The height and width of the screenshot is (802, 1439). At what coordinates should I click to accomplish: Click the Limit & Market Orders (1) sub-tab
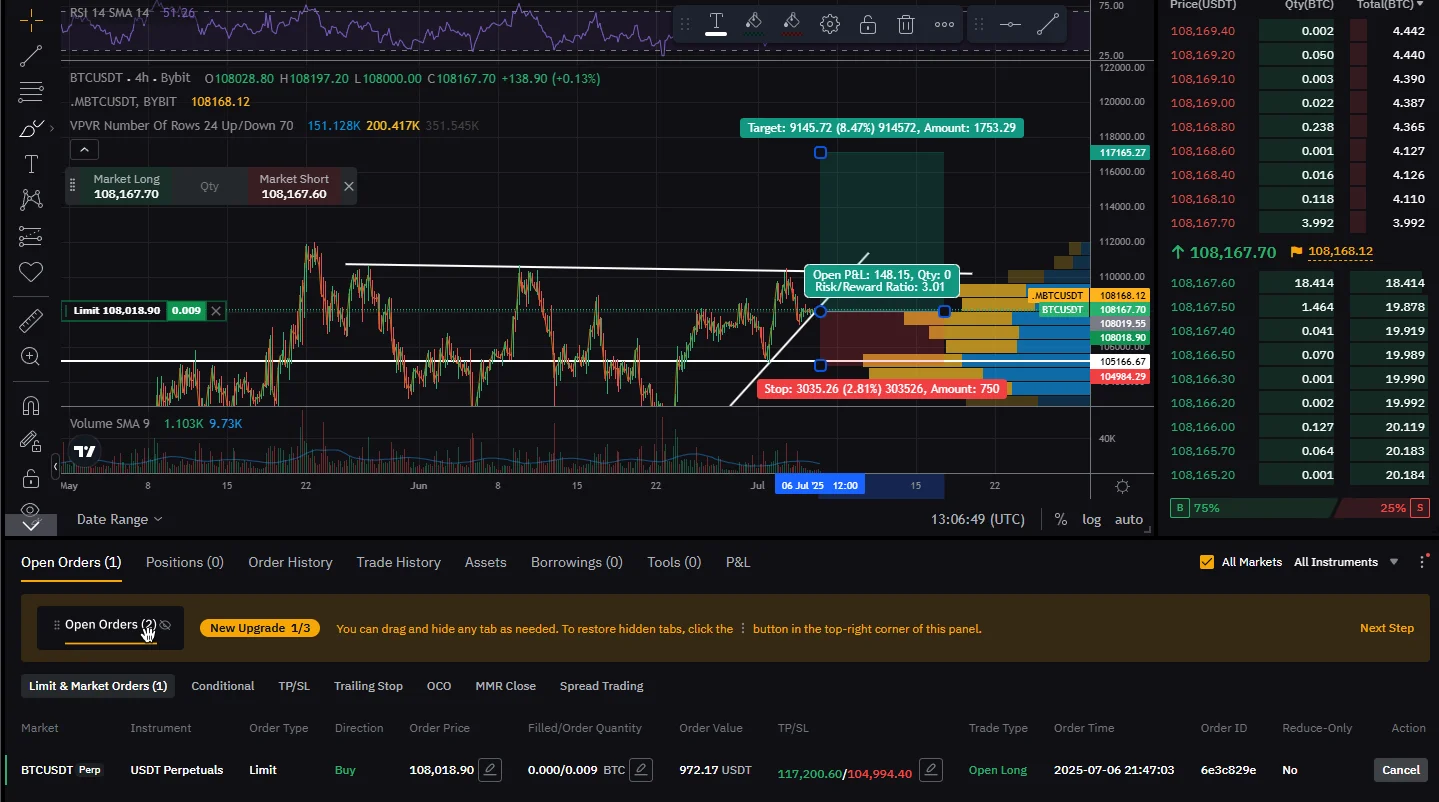click(x=98, y=686)
